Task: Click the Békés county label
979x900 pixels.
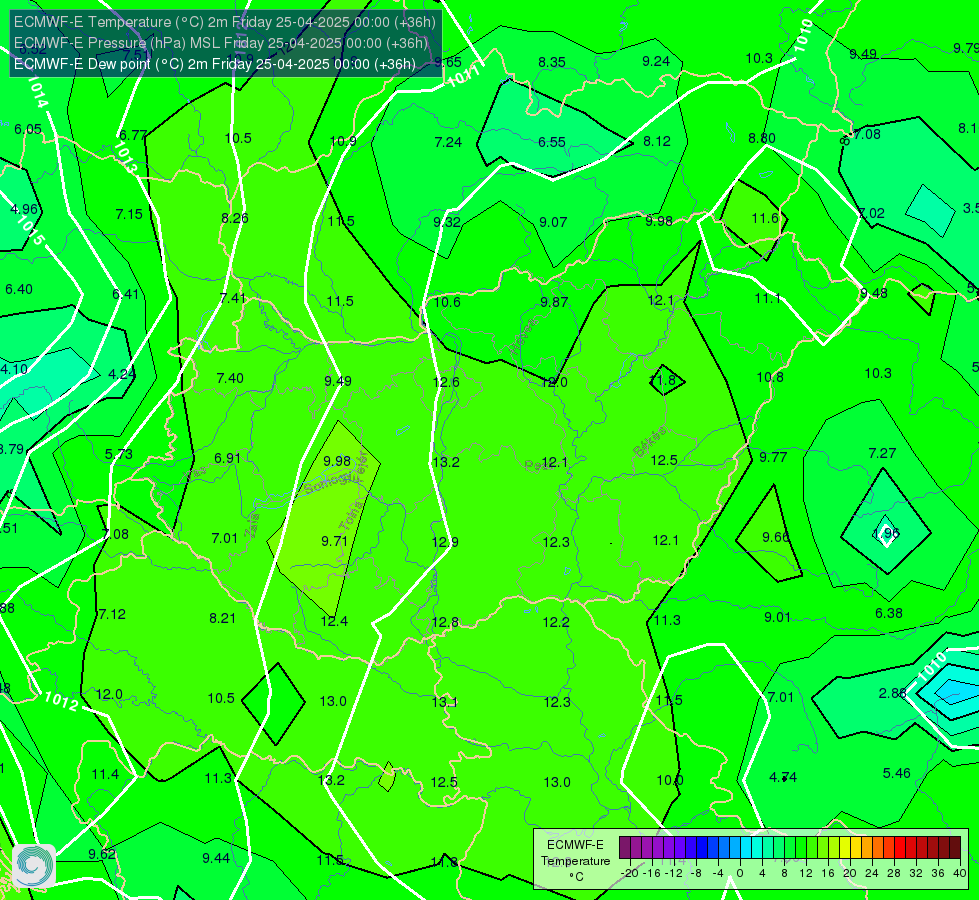Action: pyautogui.click(x=649, y=442)
